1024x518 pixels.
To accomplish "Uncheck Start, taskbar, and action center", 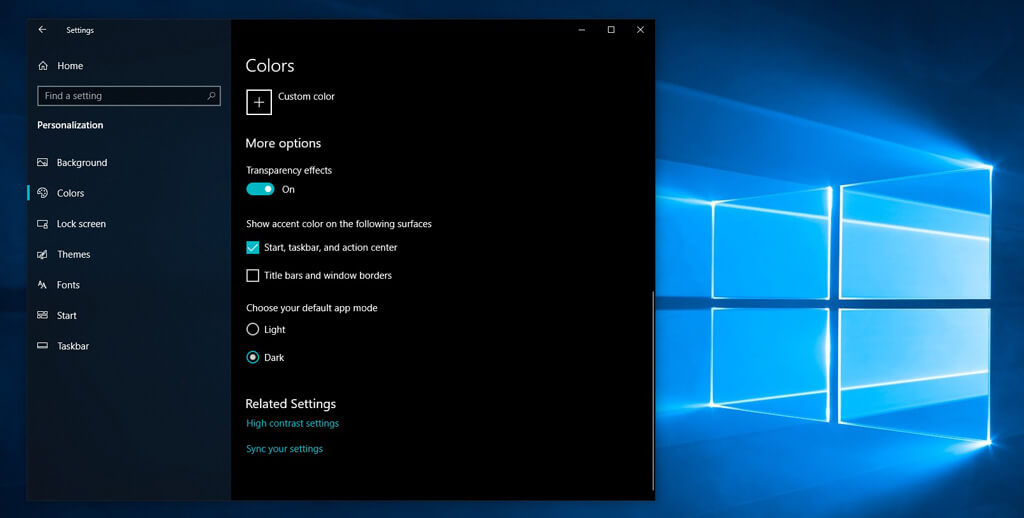I will (253, 248).
